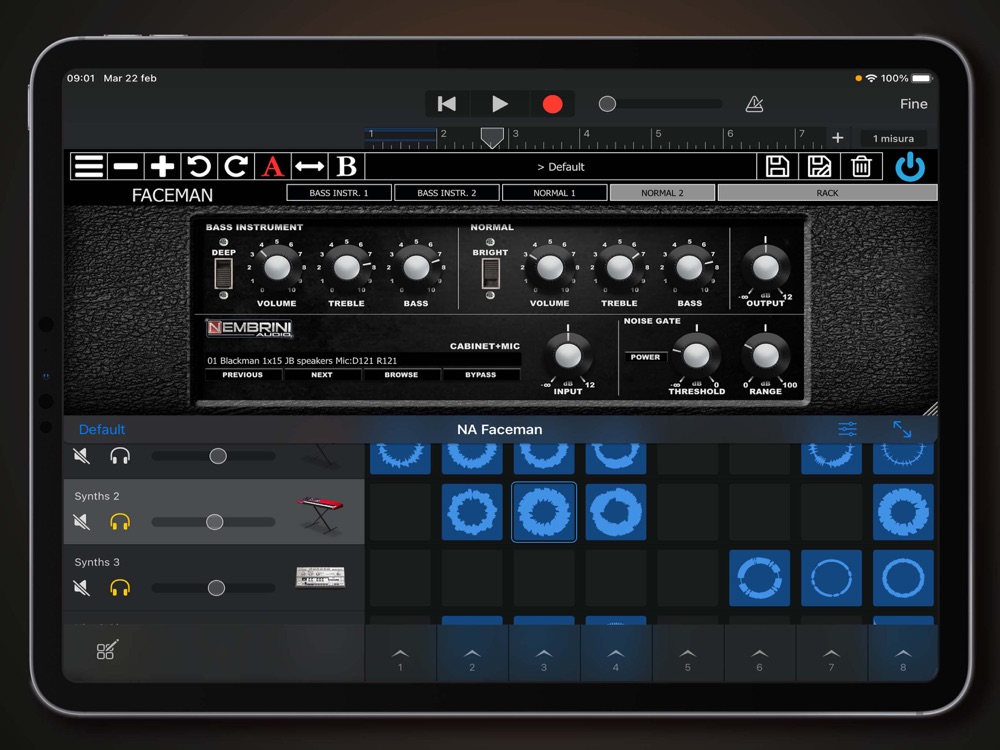Save the current preset with floppy icon
This screenshot has height=750, width=1000.
tap(777, 166)
